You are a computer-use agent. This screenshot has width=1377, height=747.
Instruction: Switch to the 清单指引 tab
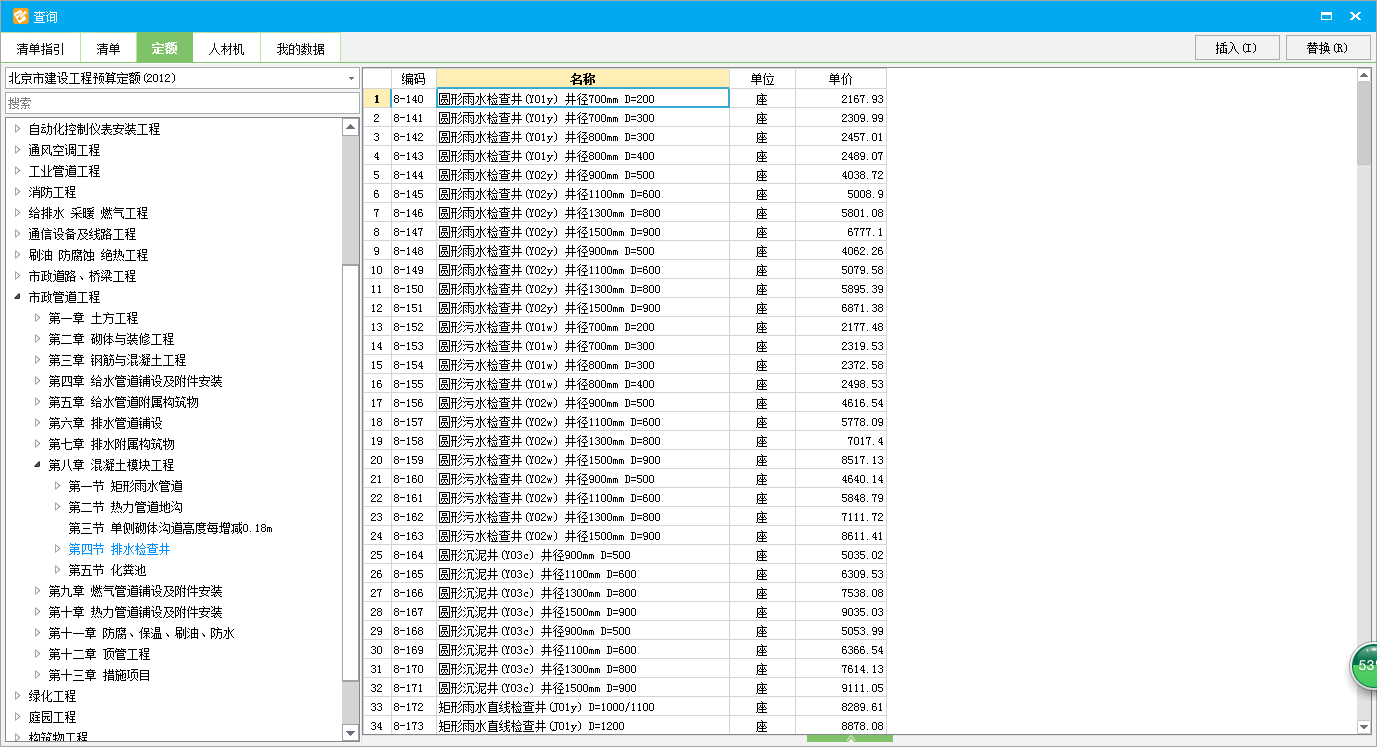tap(41, 48)
